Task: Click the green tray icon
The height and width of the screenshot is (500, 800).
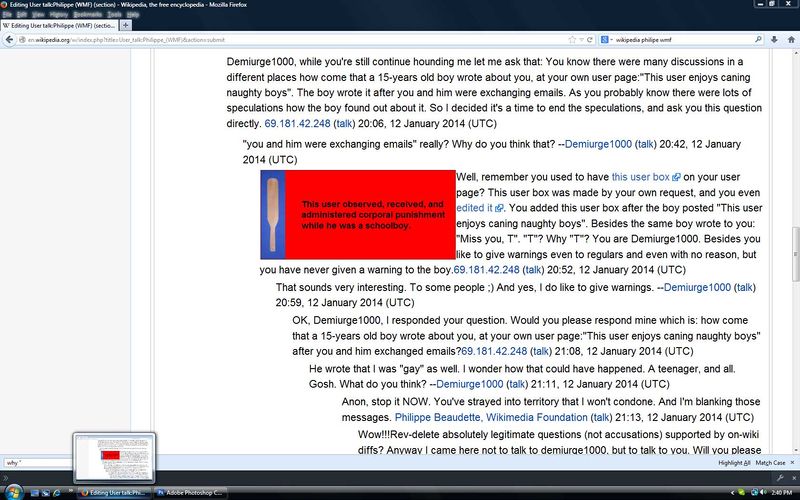Action: tap(740, 493)
